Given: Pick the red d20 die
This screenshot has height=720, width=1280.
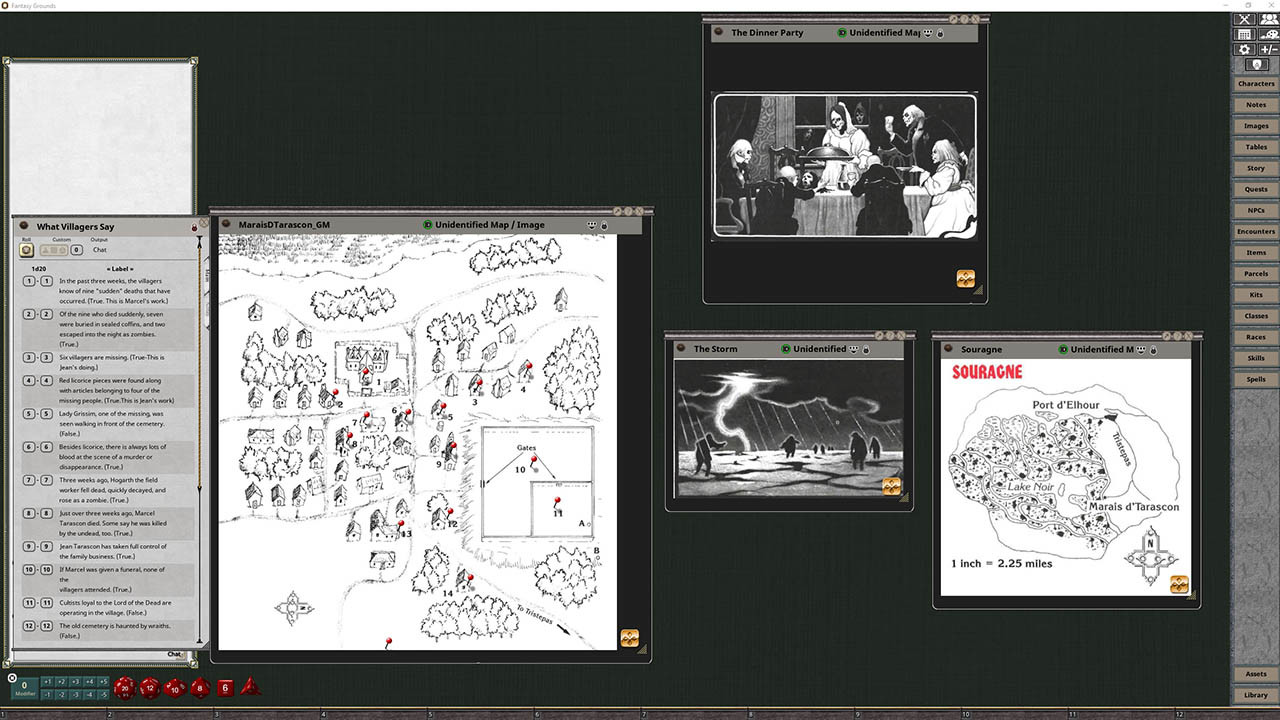Looking at the screenshot, I should pos(125,687).
